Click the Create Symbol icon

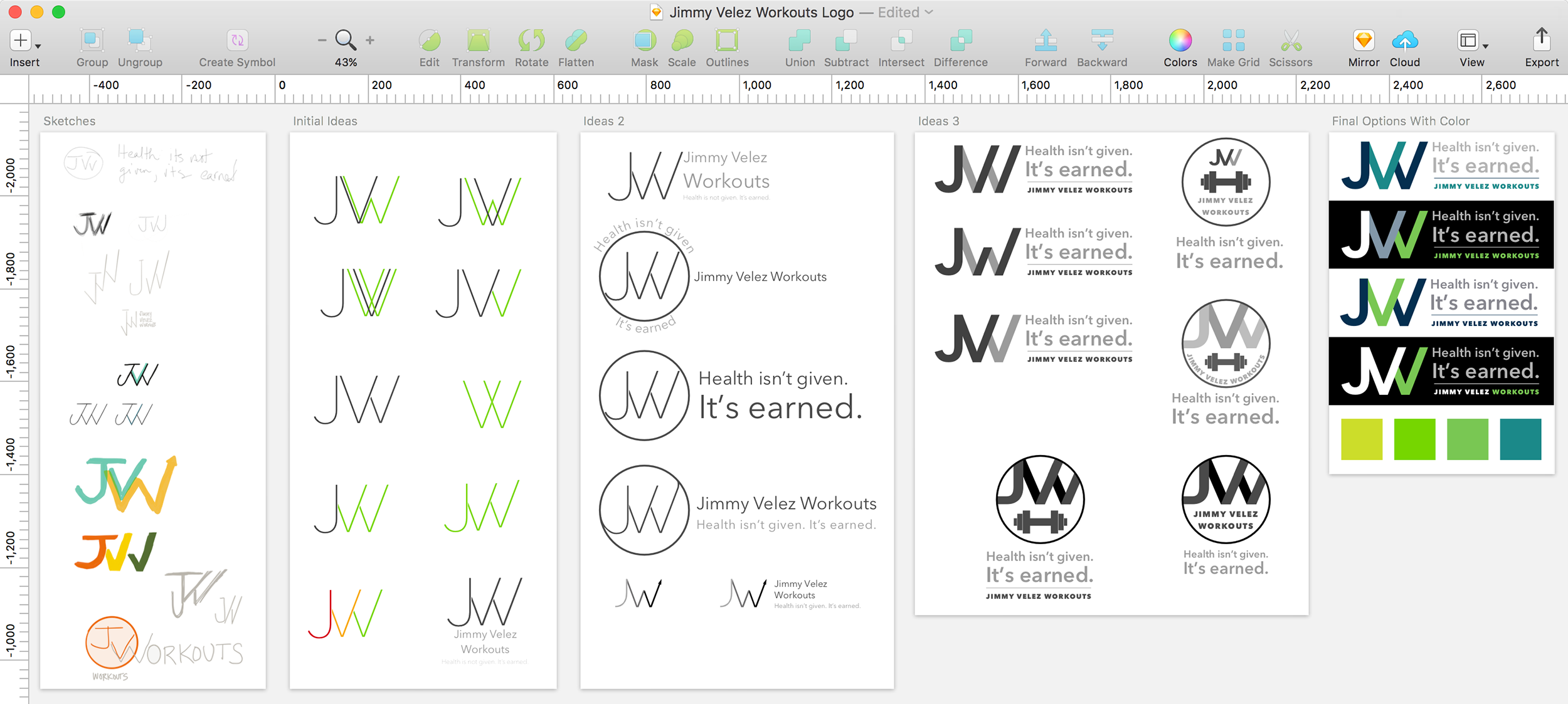click(237, 41)
